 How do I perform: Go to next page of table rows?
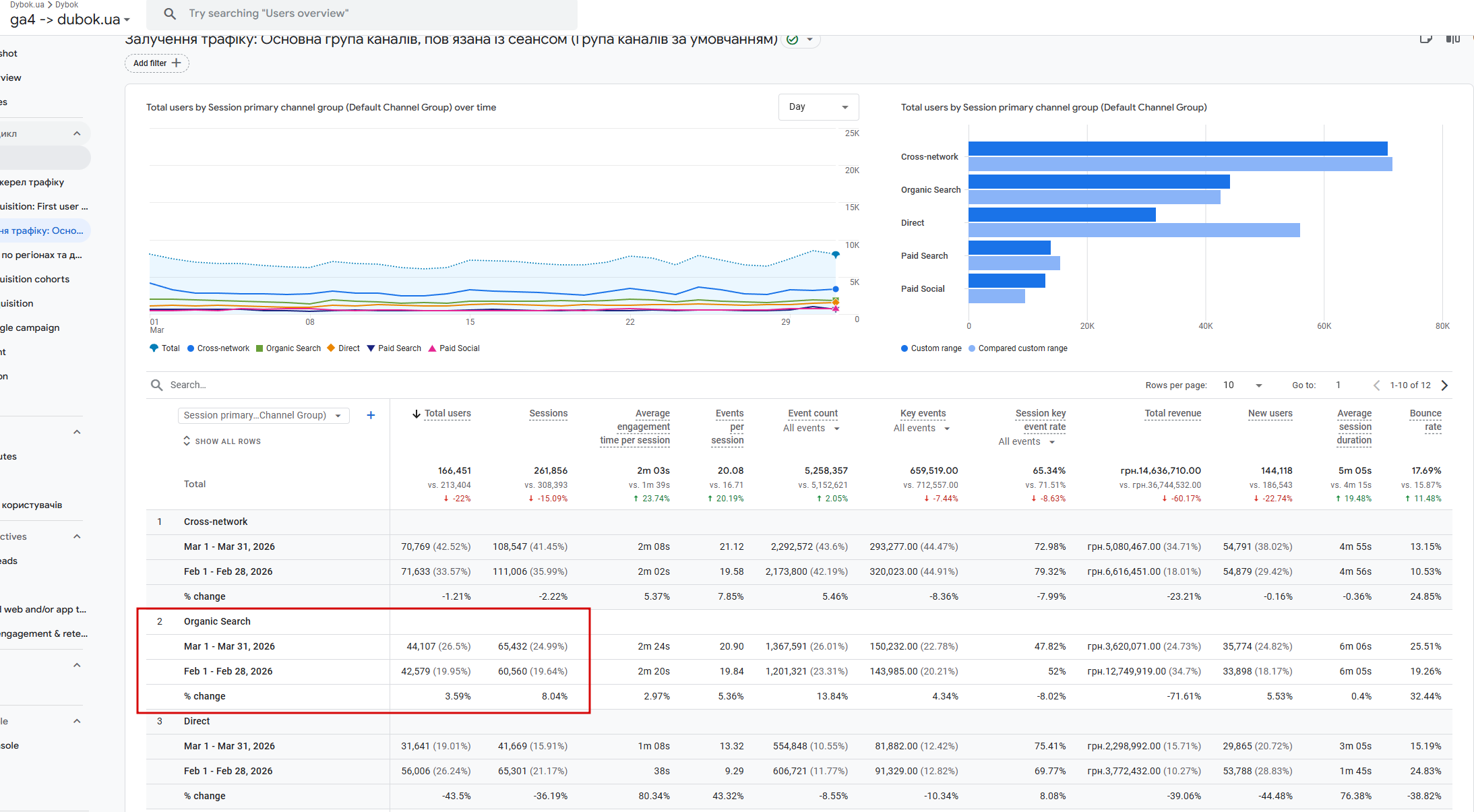1444,385
